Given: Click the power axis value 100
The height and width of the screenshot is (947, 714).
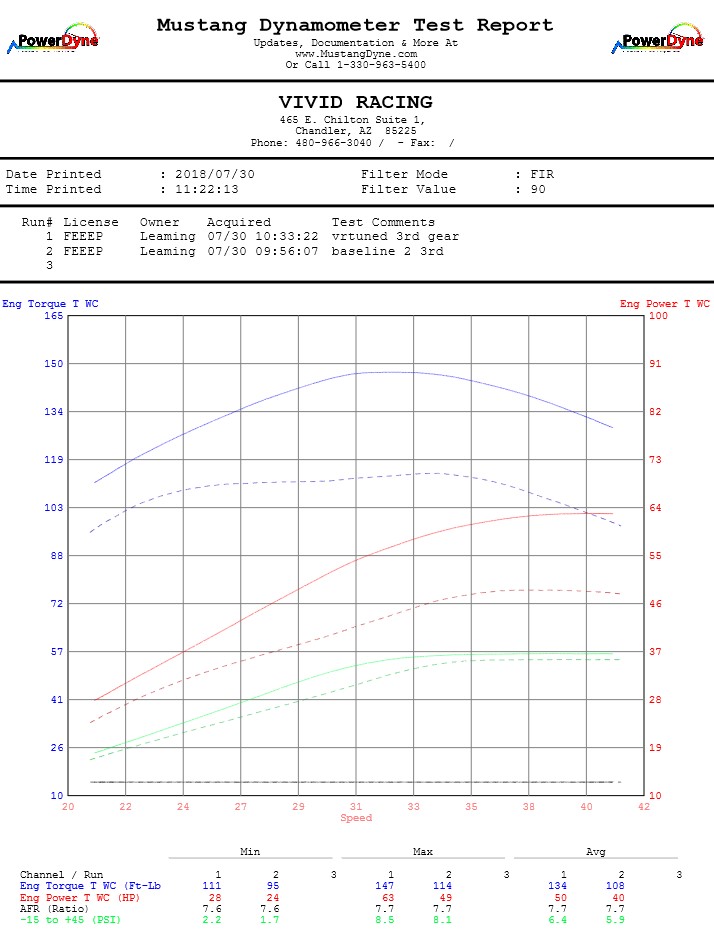Looking at the screenshot, I should [658, 315].
